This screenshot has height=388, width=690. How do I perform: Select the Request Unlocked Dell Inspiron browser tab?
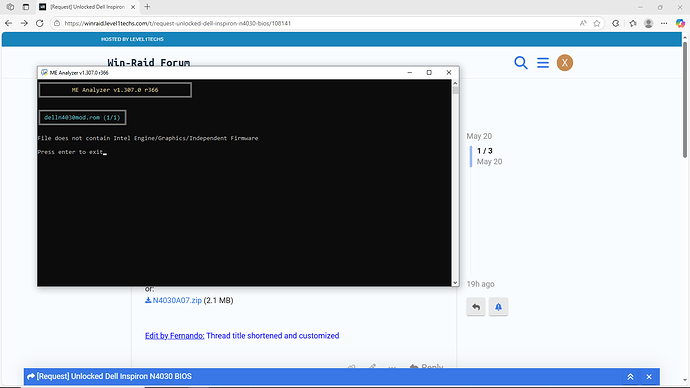(87, 7)
